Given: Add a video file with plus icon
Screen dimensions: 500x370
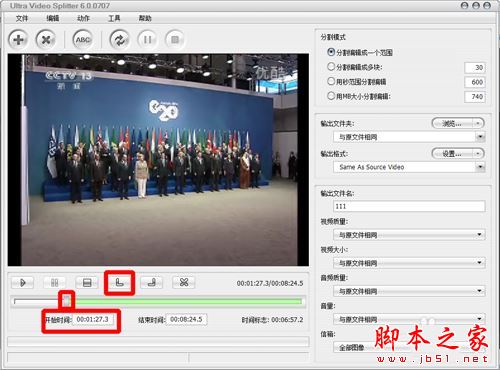Looking at the screenshot, I should coord(18,40).
